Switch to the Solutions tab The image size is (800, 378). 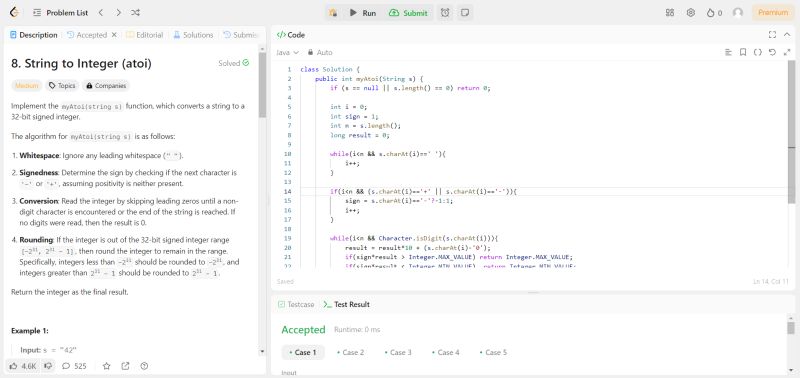(193, 35)
